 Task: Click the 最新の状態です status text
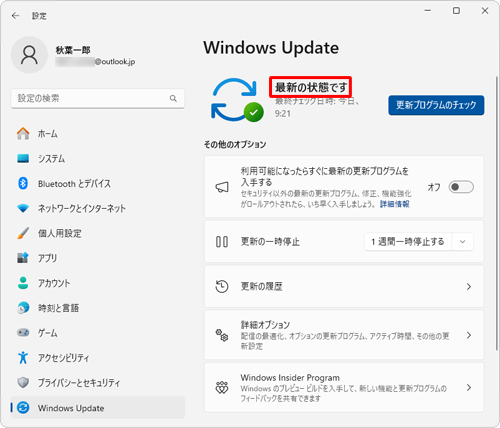tap(311, 87)
